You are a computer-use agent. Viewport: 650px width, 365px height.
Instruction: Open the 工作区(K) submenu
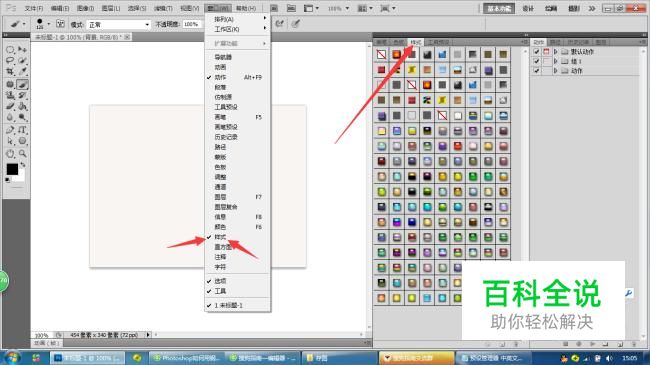click(238, 29)
